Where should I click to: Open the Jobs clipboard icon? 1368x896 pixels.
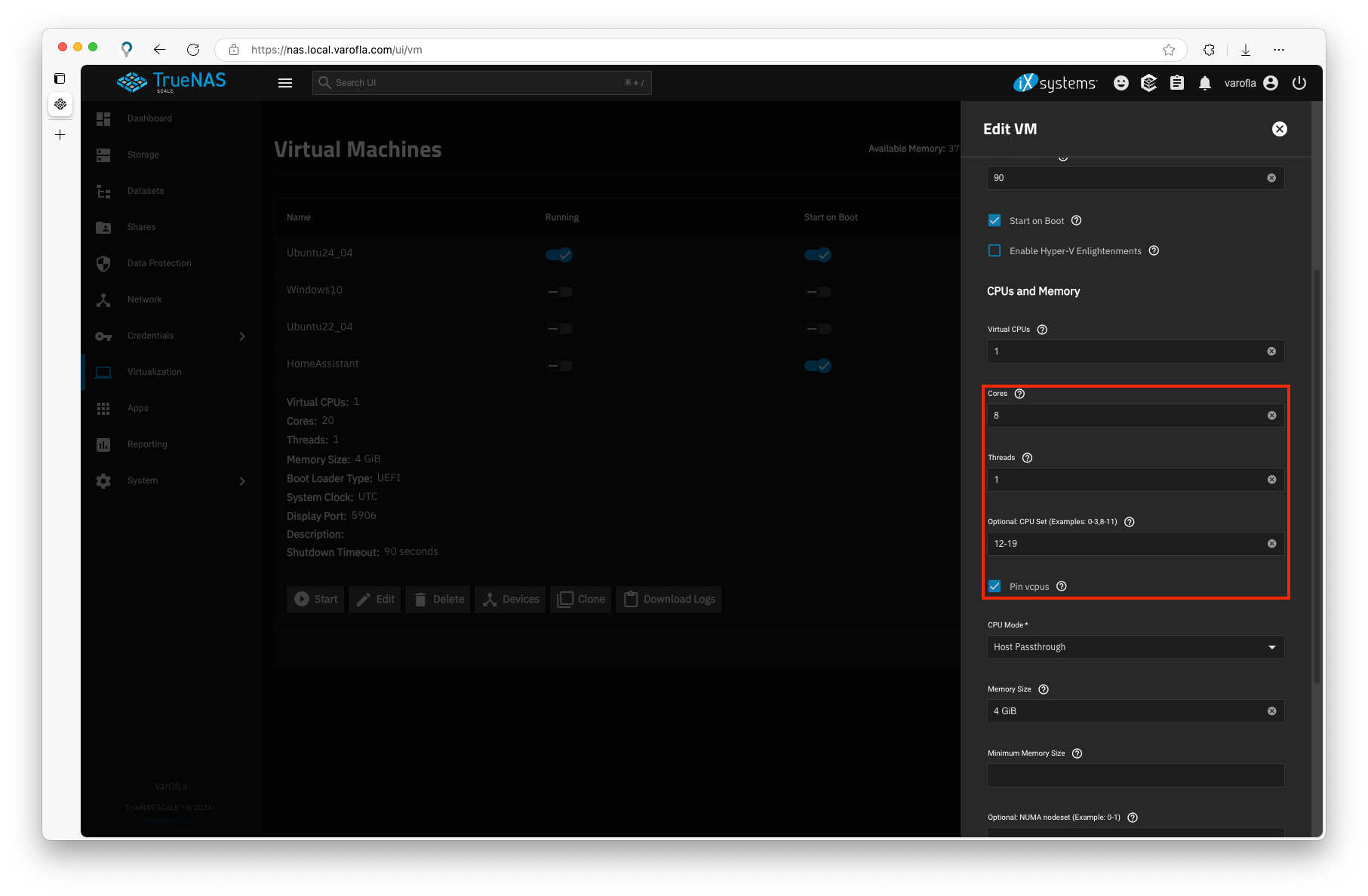tap(1177, 83)
